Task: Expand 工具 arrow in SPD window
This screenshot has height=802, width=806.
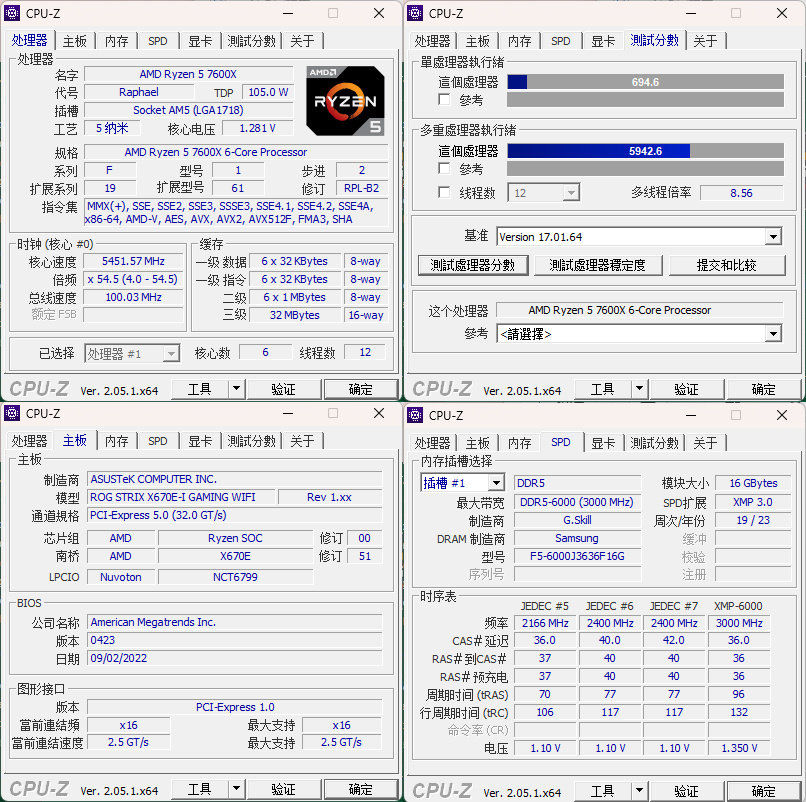Action: pos(639,790)
